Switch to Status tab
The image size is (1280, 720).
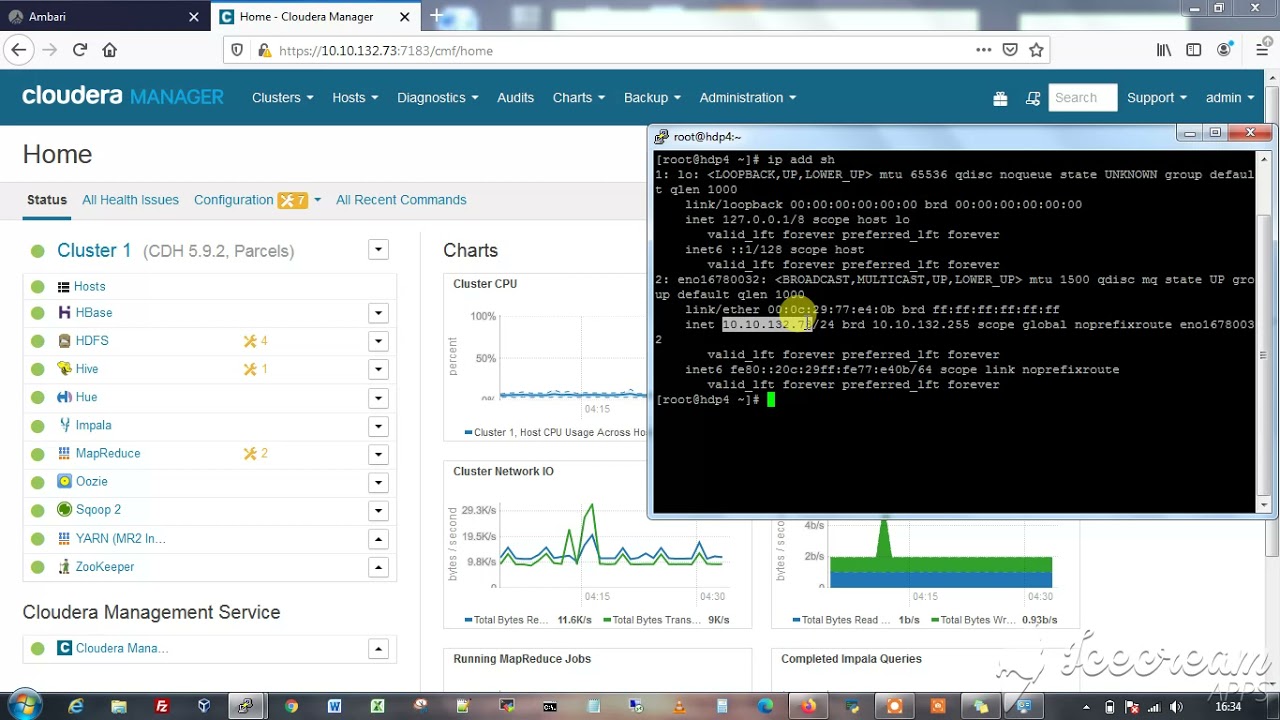click(47, 200)
